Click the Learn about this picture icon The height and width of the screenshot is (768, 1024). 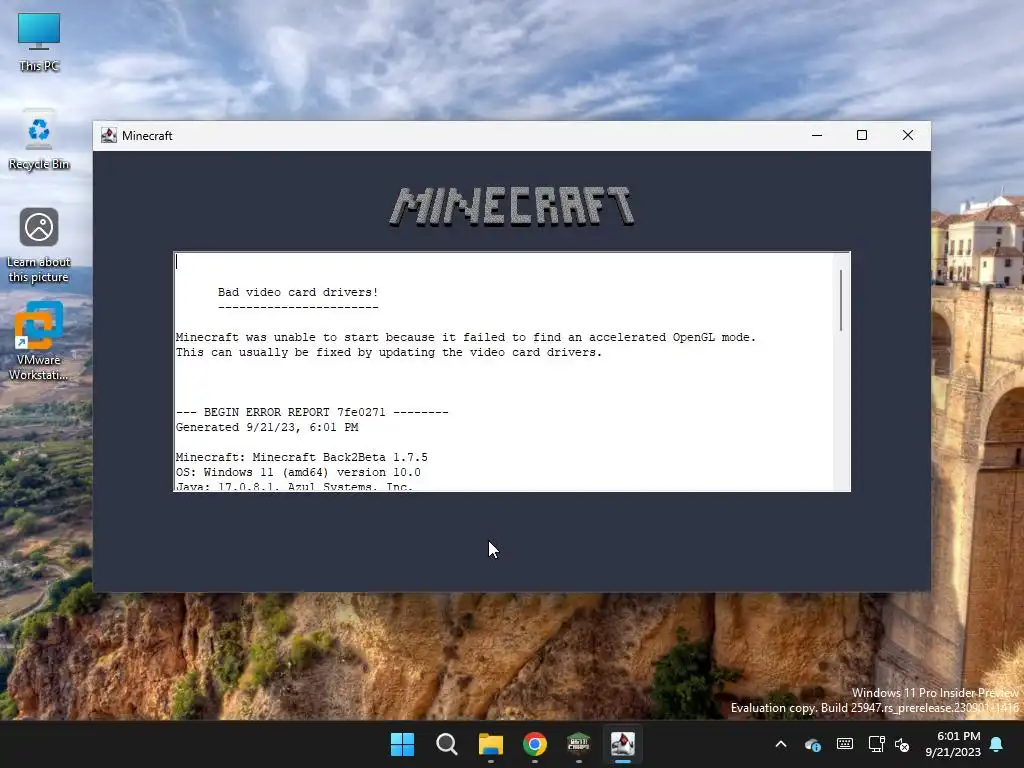coord(39,246)
